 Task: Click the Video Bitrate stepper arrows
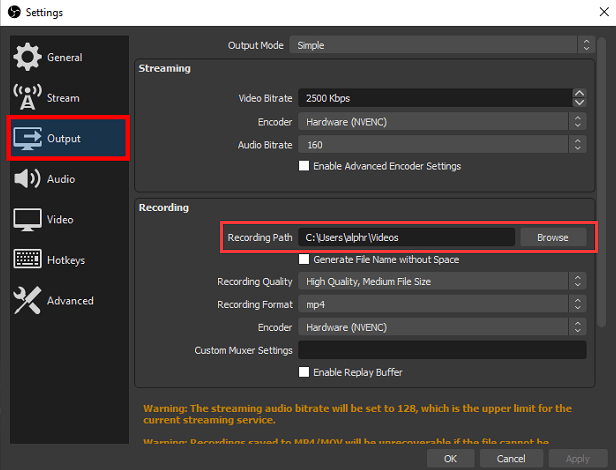[578, 98]
